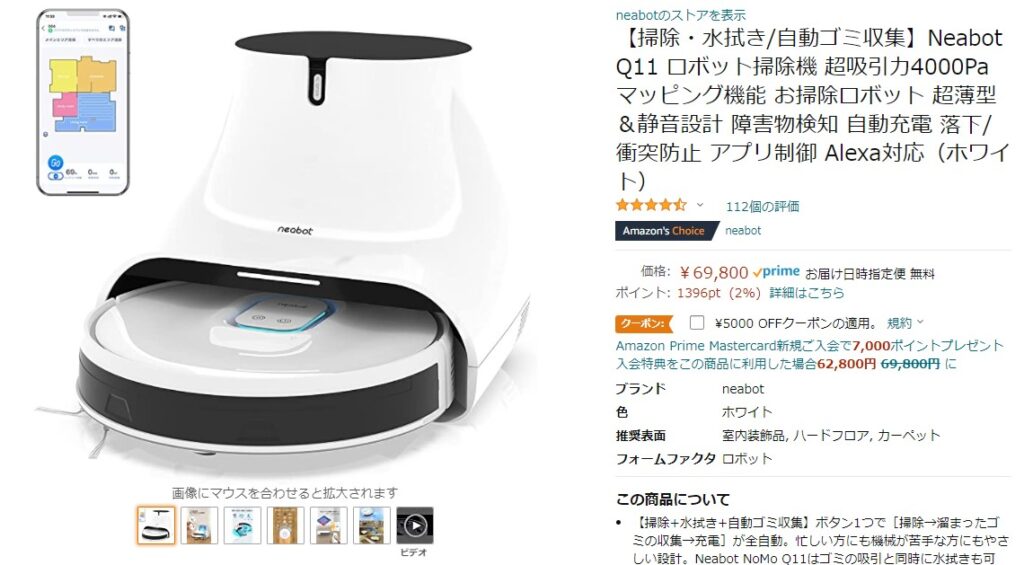Expand the coupon 規約 terms chevron
The image size is (1024, 565).
point(921,322)
